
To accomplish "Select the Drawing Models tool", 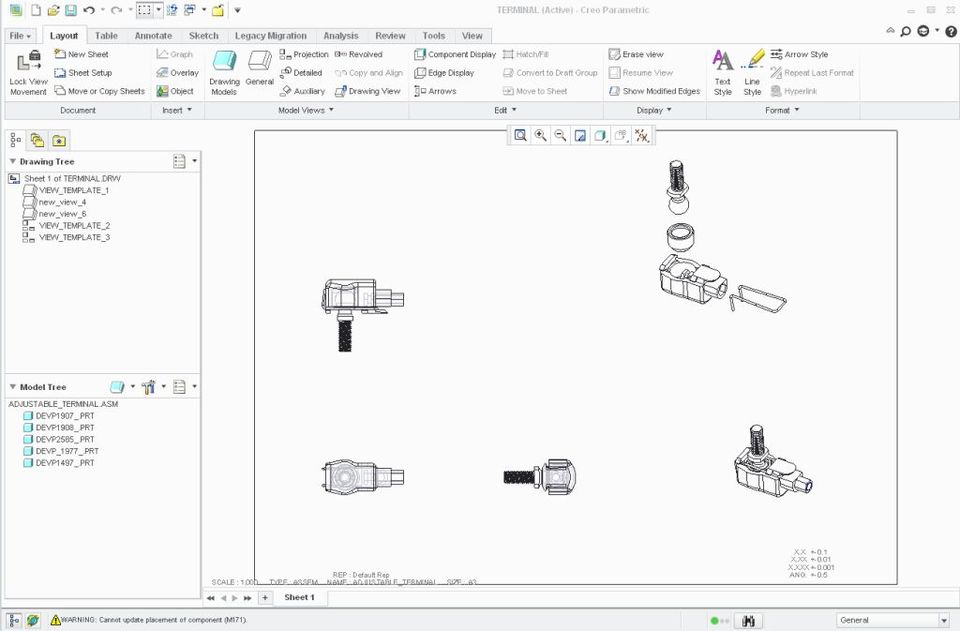I will [226, 70].
